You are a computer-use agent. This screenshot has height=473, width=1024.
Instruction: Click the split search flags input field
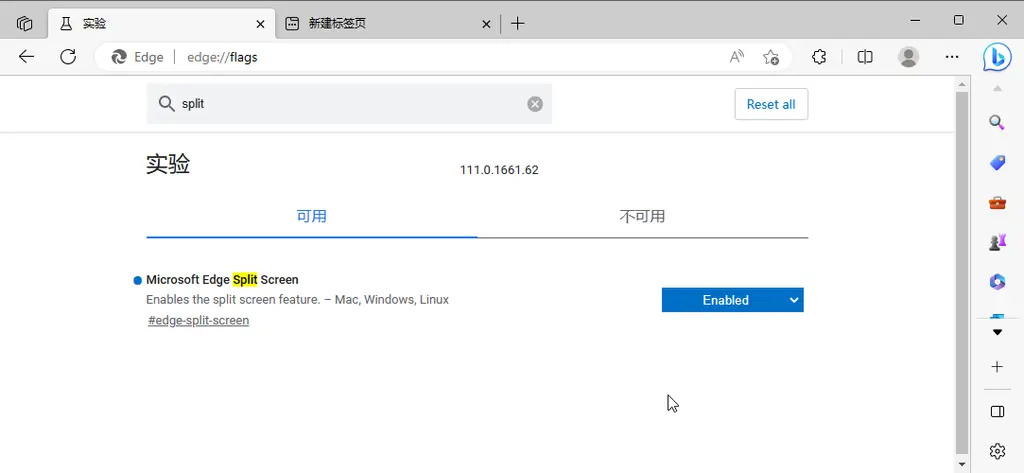click(x=350, y=104)
